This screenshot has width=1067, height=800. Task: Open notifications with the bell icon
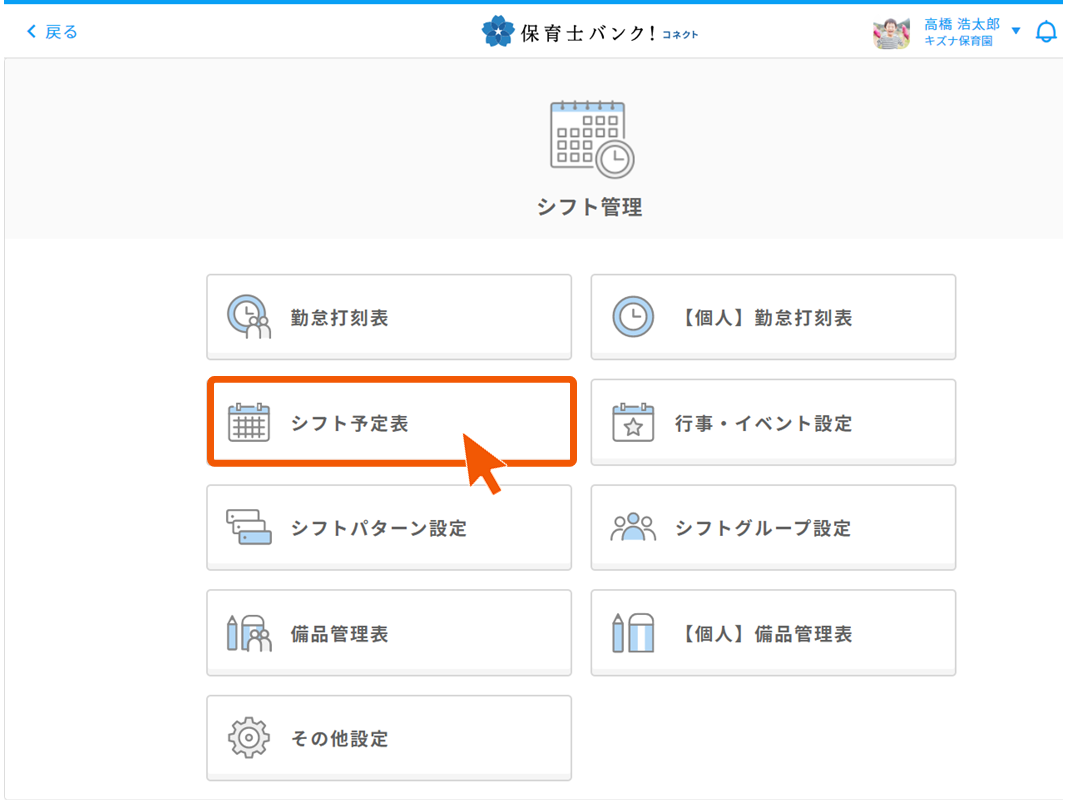click(1046, 32)
